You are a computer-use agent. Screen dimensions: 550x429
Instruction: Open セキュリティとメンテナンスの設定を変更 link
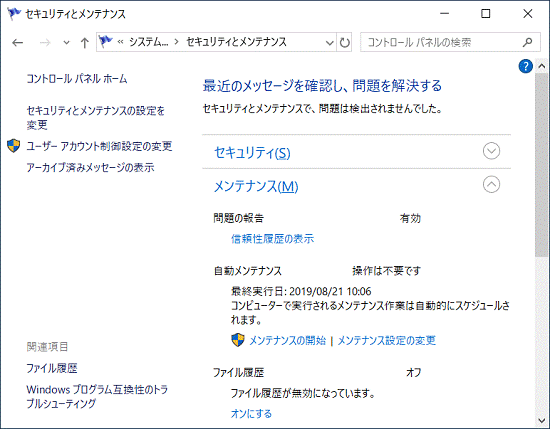point(96,118)
